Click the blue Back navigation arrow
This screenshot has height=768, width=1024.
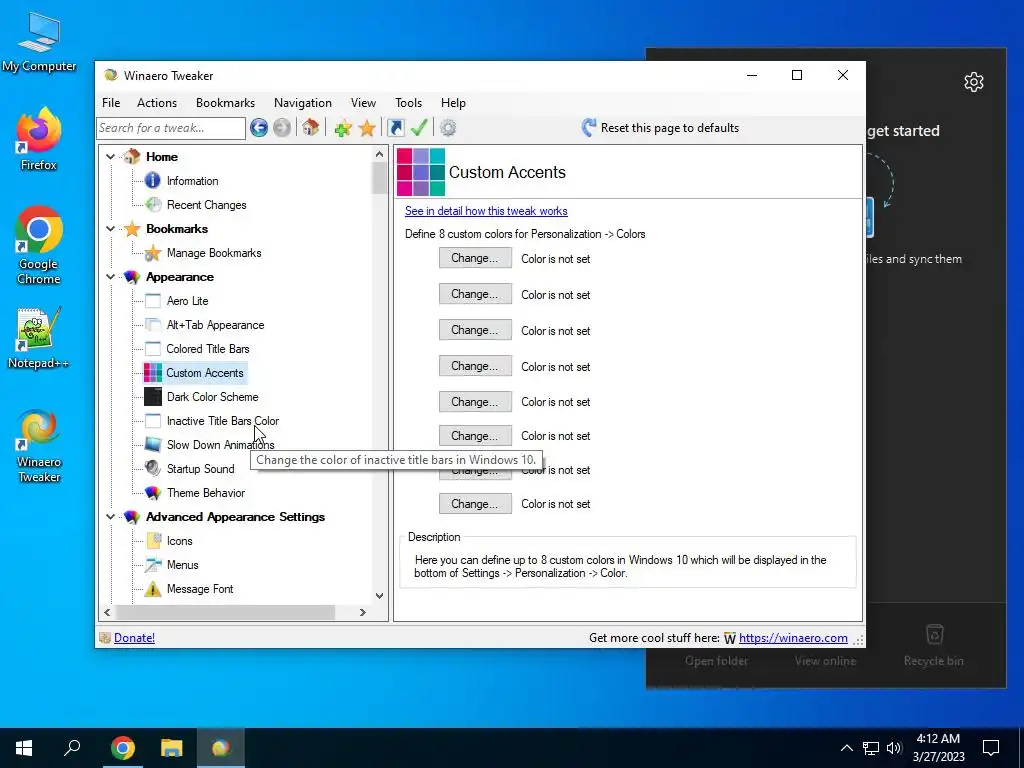(259, 128)
